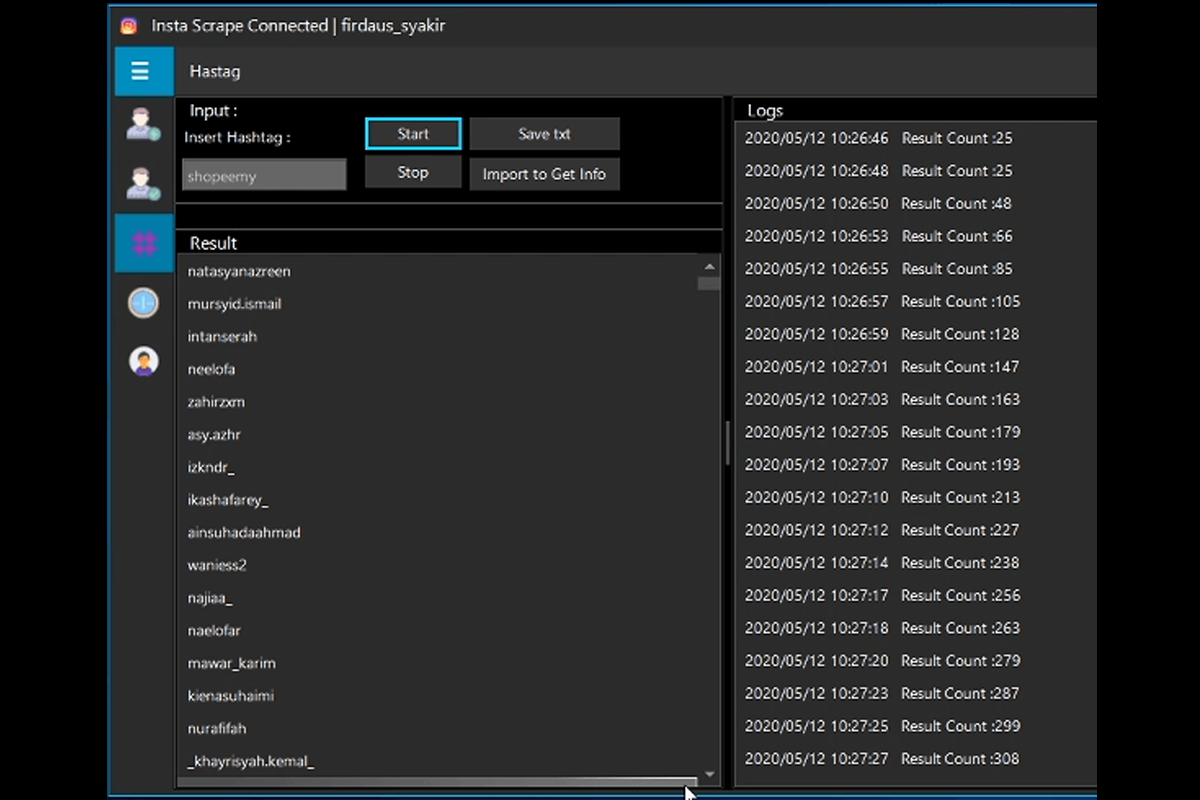Click the log entry with Result Count 279
Viewport: 1200px width, 800px height.
click(x=883, y=661)
